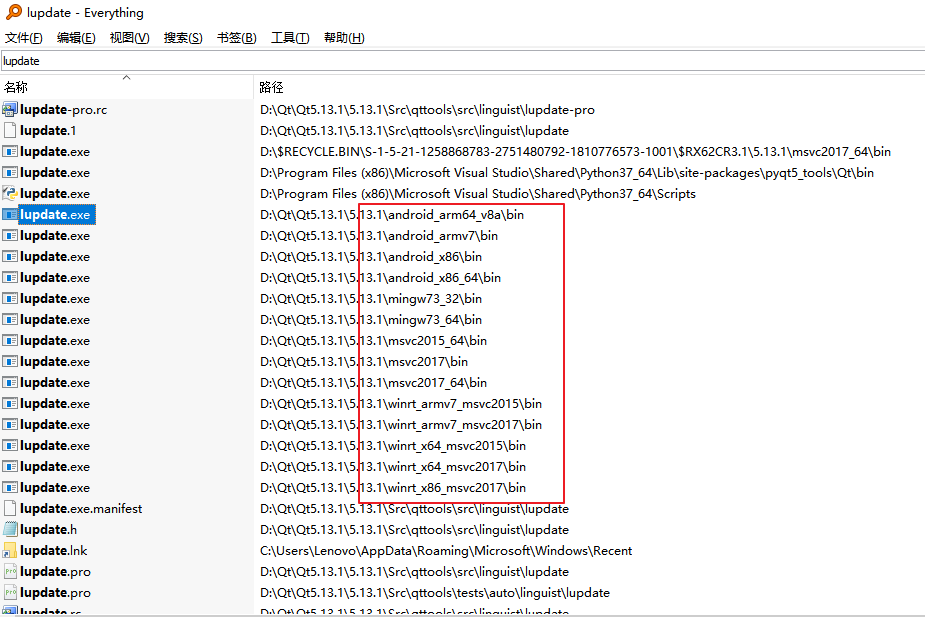The height and width of the screenshot is (617, 925).
Task: Click the first lupdate.pro project icon
Action: click(x=12, y=571)
